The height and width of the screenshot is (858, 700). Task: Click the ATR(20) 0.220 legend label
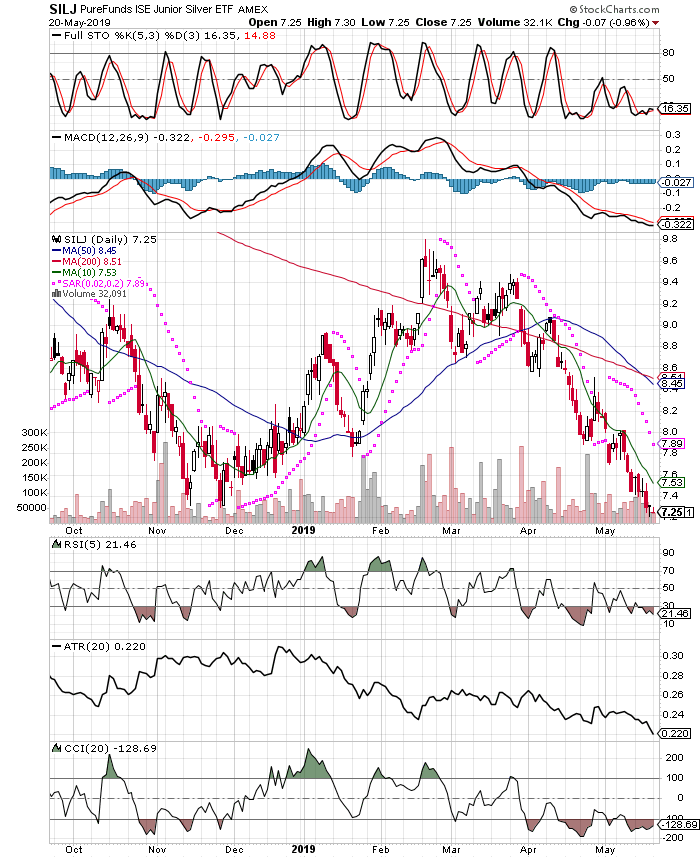click(x=105, y=646)
